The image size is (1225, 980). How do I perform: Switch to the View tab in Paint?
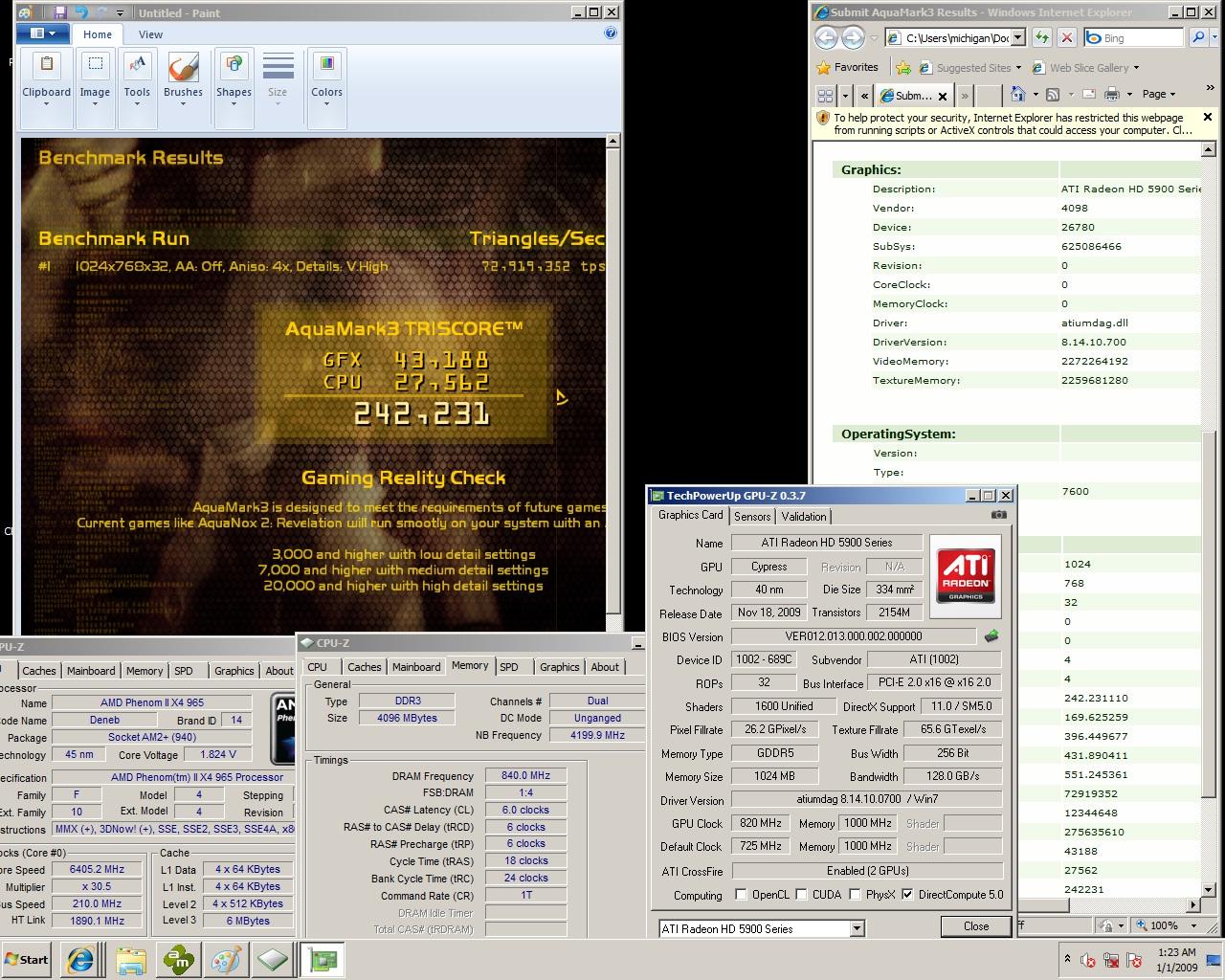tap(150, 33)
